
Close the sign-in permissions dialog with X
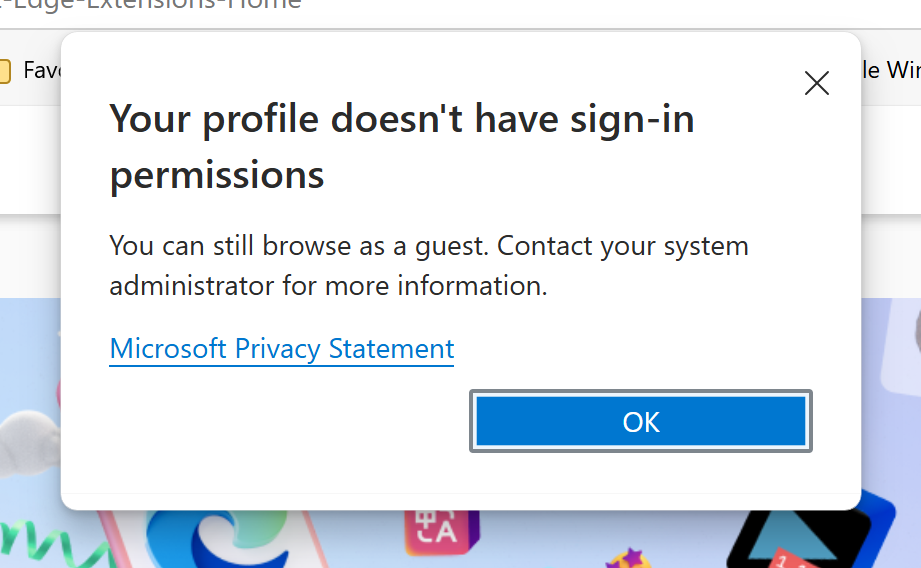coord(817,83)
